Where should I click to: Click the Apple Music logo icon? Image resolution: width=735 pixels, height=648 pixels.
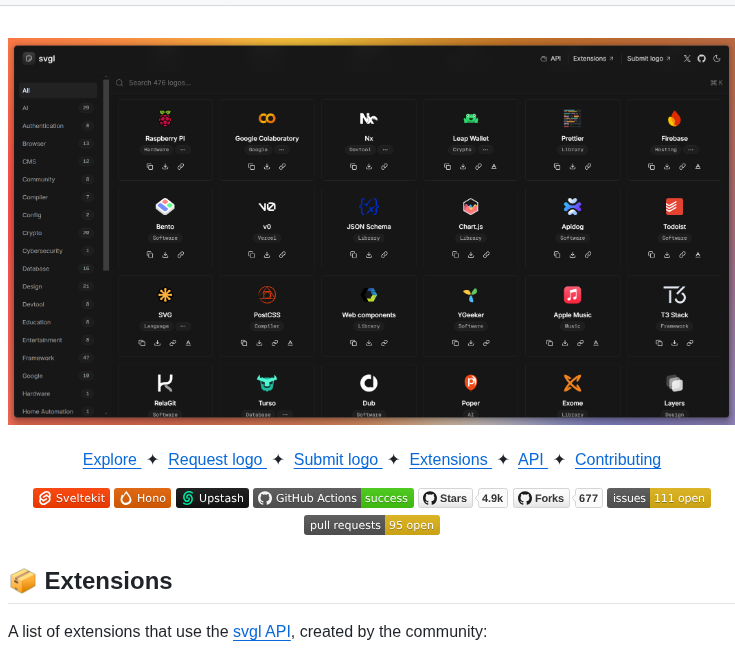coord(572,294)
